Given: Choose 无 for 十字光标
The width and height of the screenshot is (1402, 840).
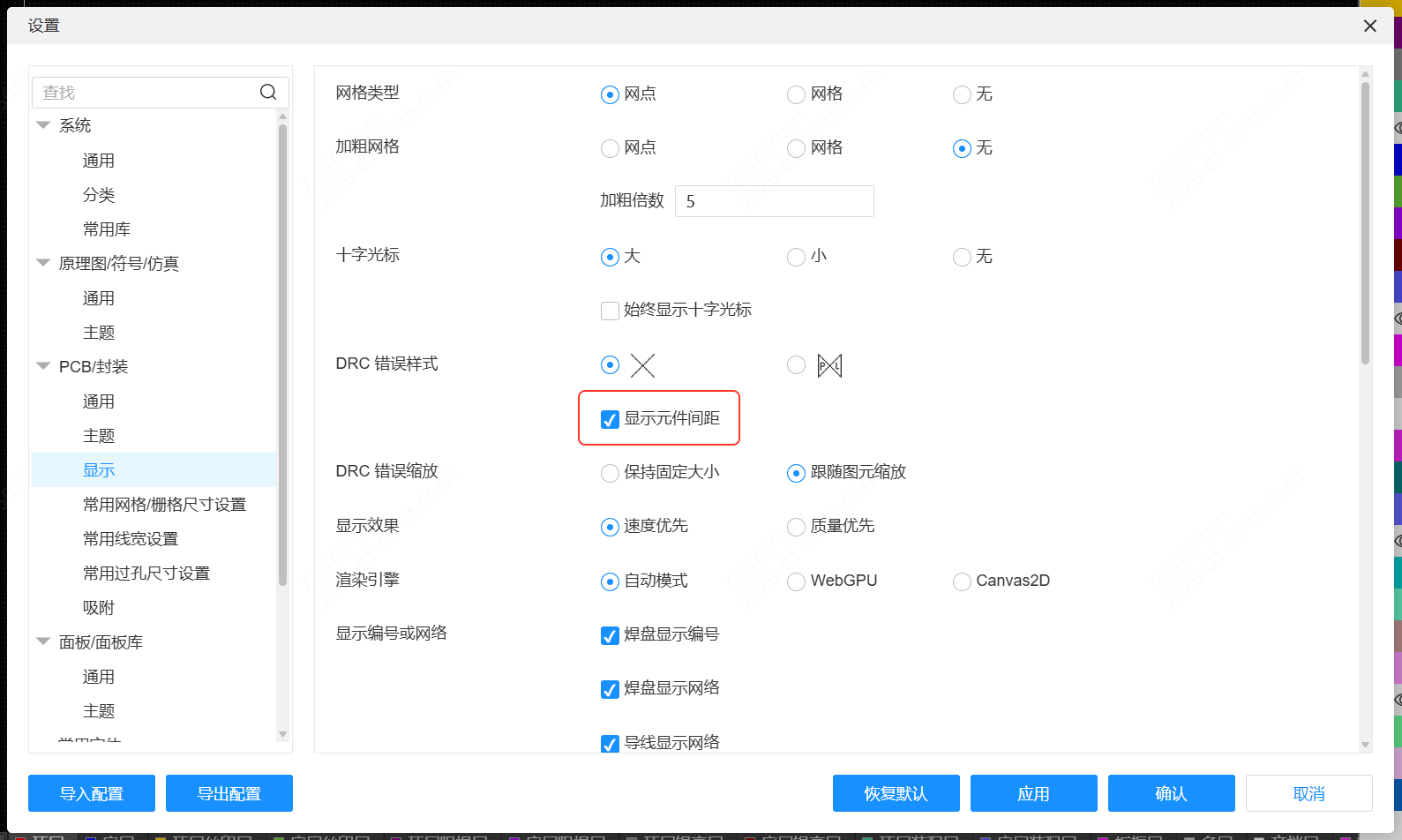Looking at the screenshot, I should point(962,257).
